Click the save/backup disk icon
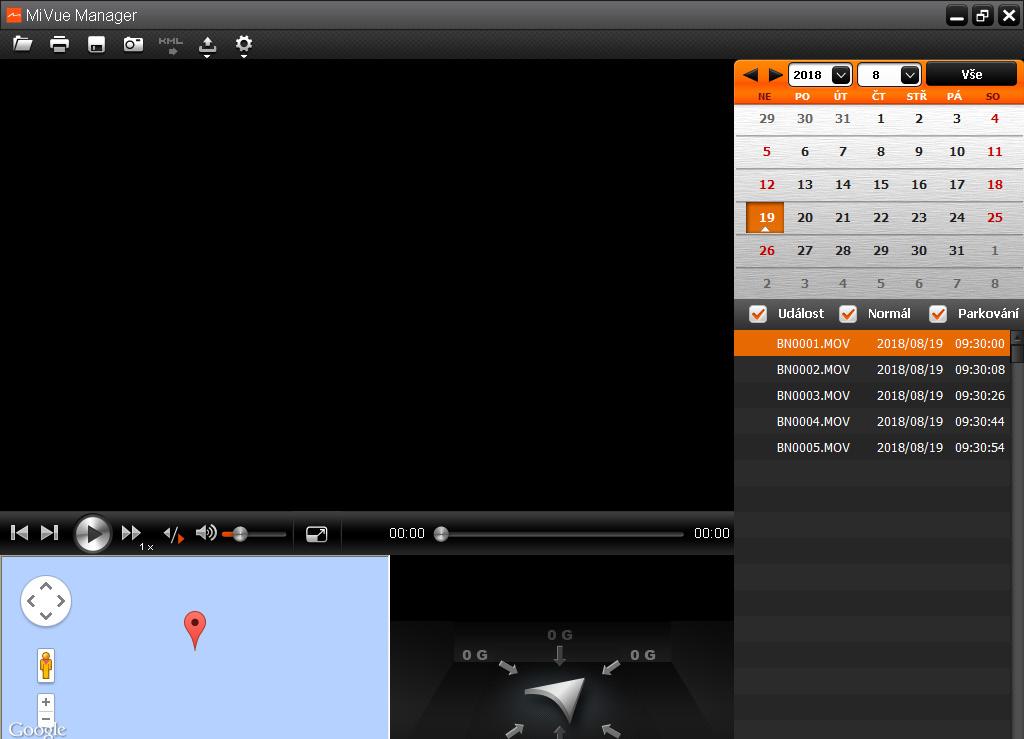The height and width of the screenshot is (739, 1024). coord(97,44)
